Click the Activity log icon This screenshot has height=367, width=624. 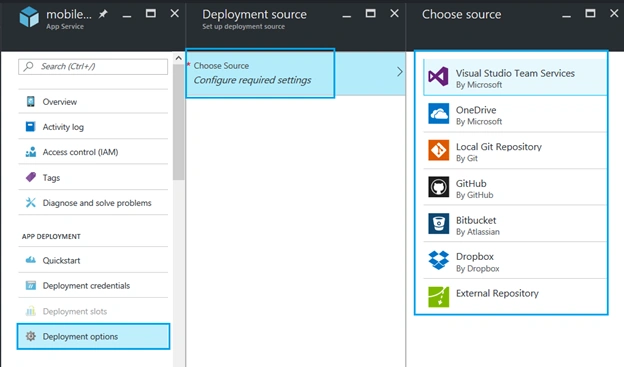(x=31, y=127)
